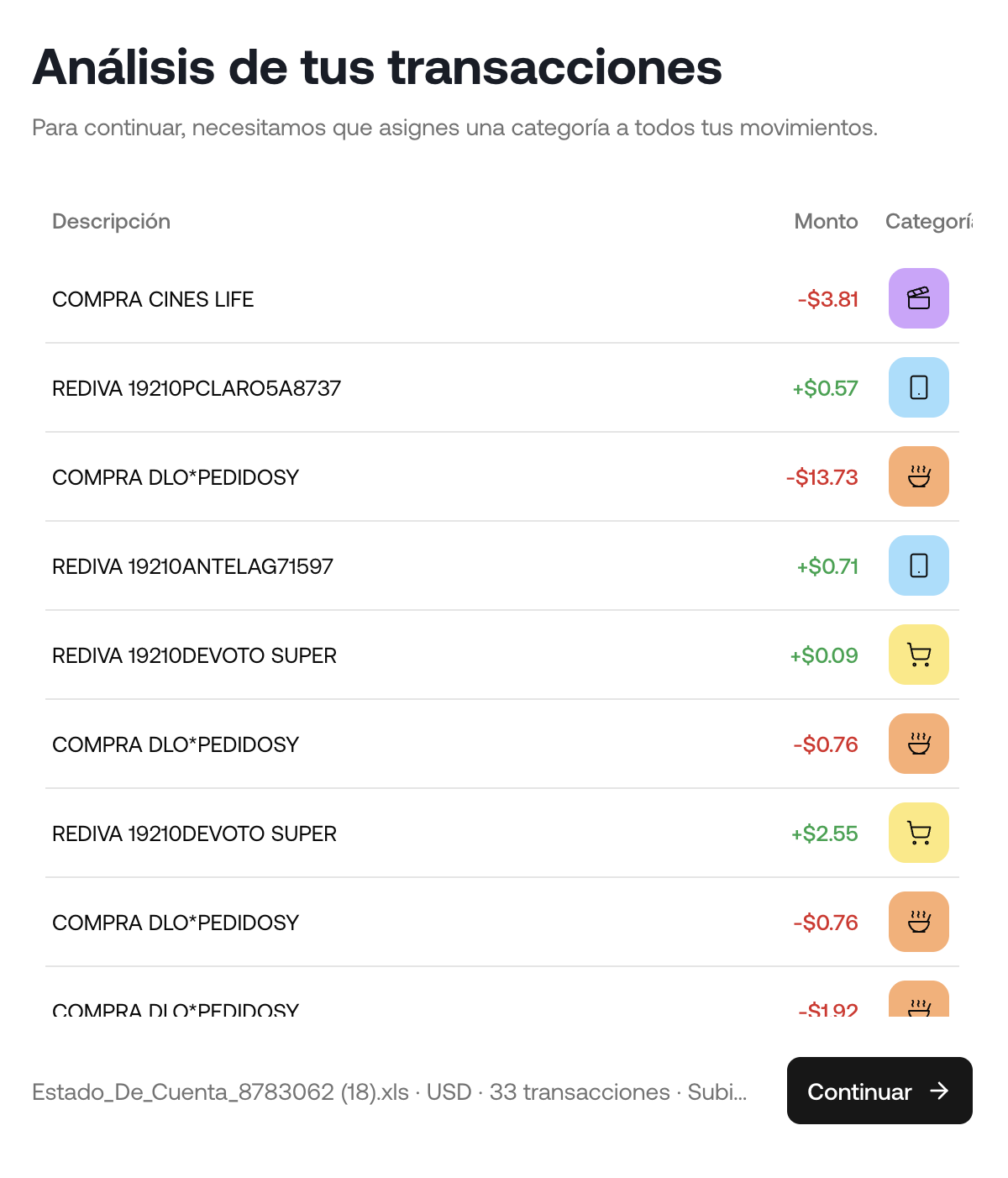The height and width of the screenshot is (1178, 1008).
Task: Click the +$0.57 amount
Action: pyautogui.click(x=825, y=388)
